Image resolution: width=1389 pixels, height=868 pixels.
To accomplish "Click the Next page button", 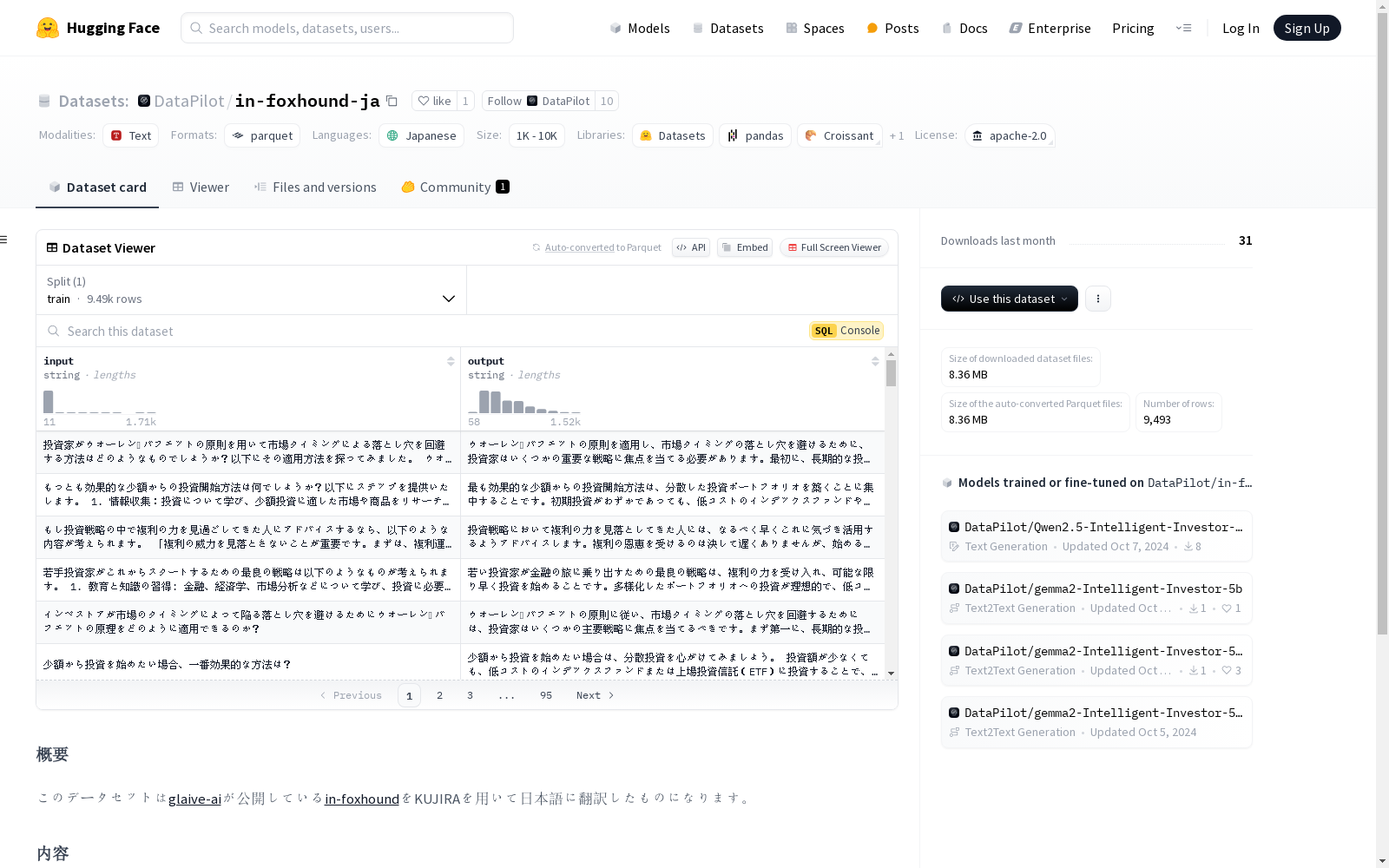I will tap(596, 695).
